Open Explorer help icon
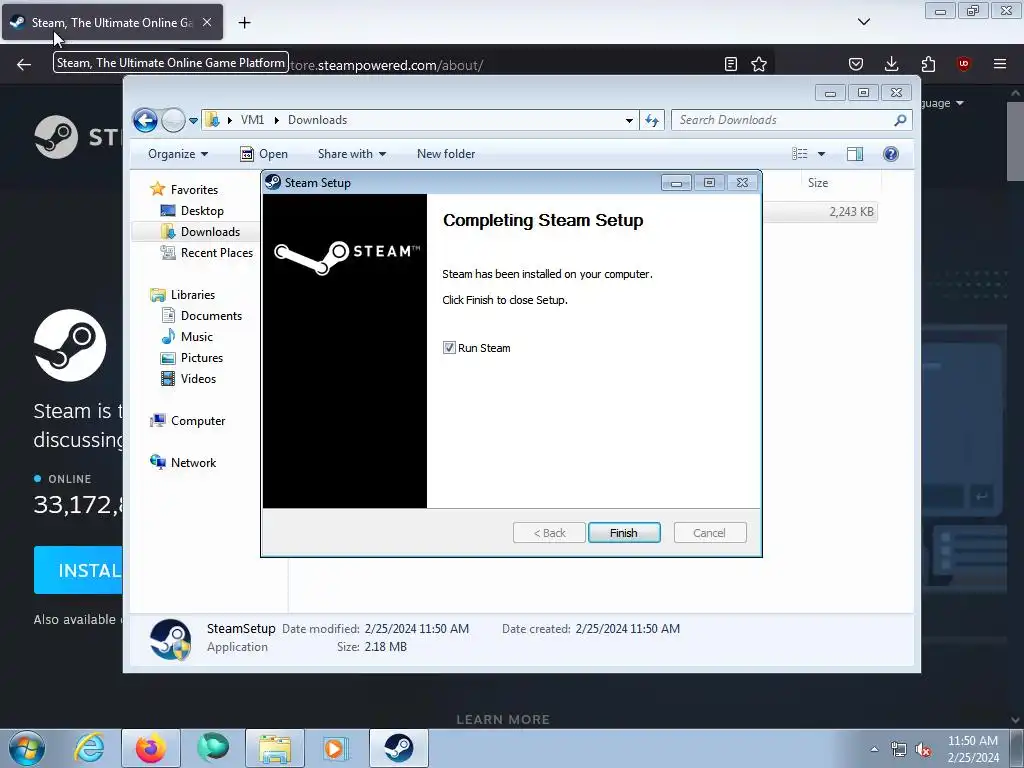The height and width of the screenshot is (768, 1024). click(x=891, y=154)
